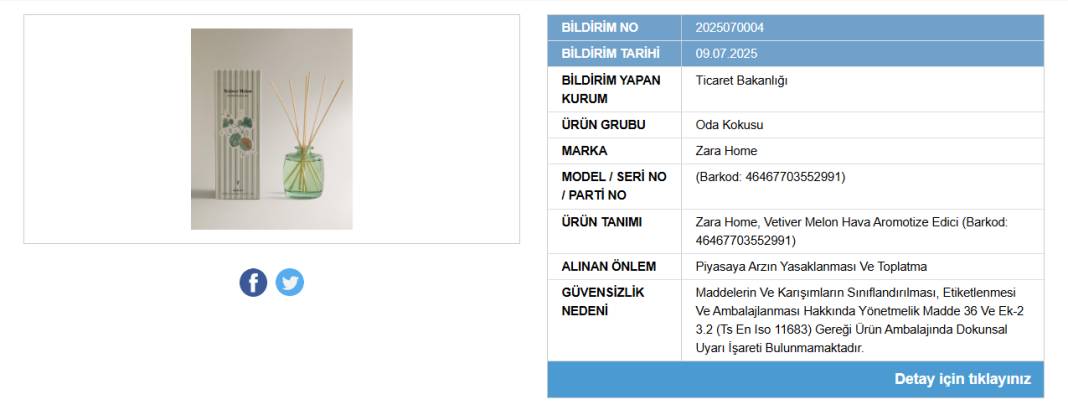Open the Zara Home diffuser product photo
1068x410 pixels.
tap(272, 129)
